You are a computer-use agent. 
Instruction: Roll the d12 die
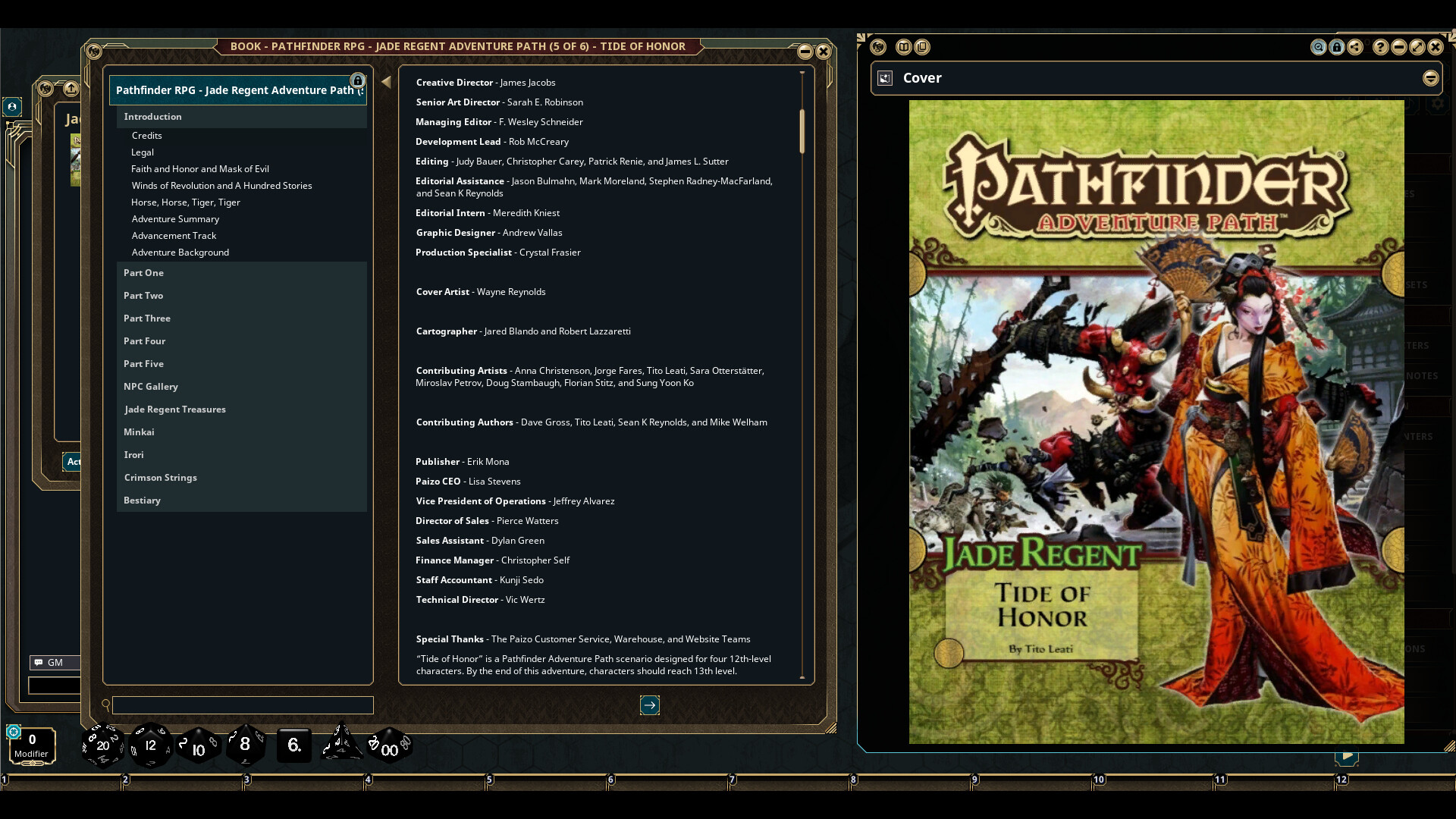click(150, 746)
